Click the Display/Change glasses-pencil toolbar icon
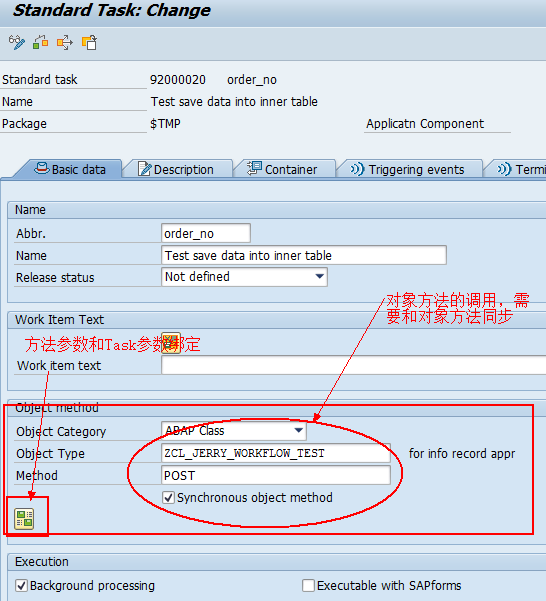Image resolution: width=546 pixels, height=601 pixels. 17,42
